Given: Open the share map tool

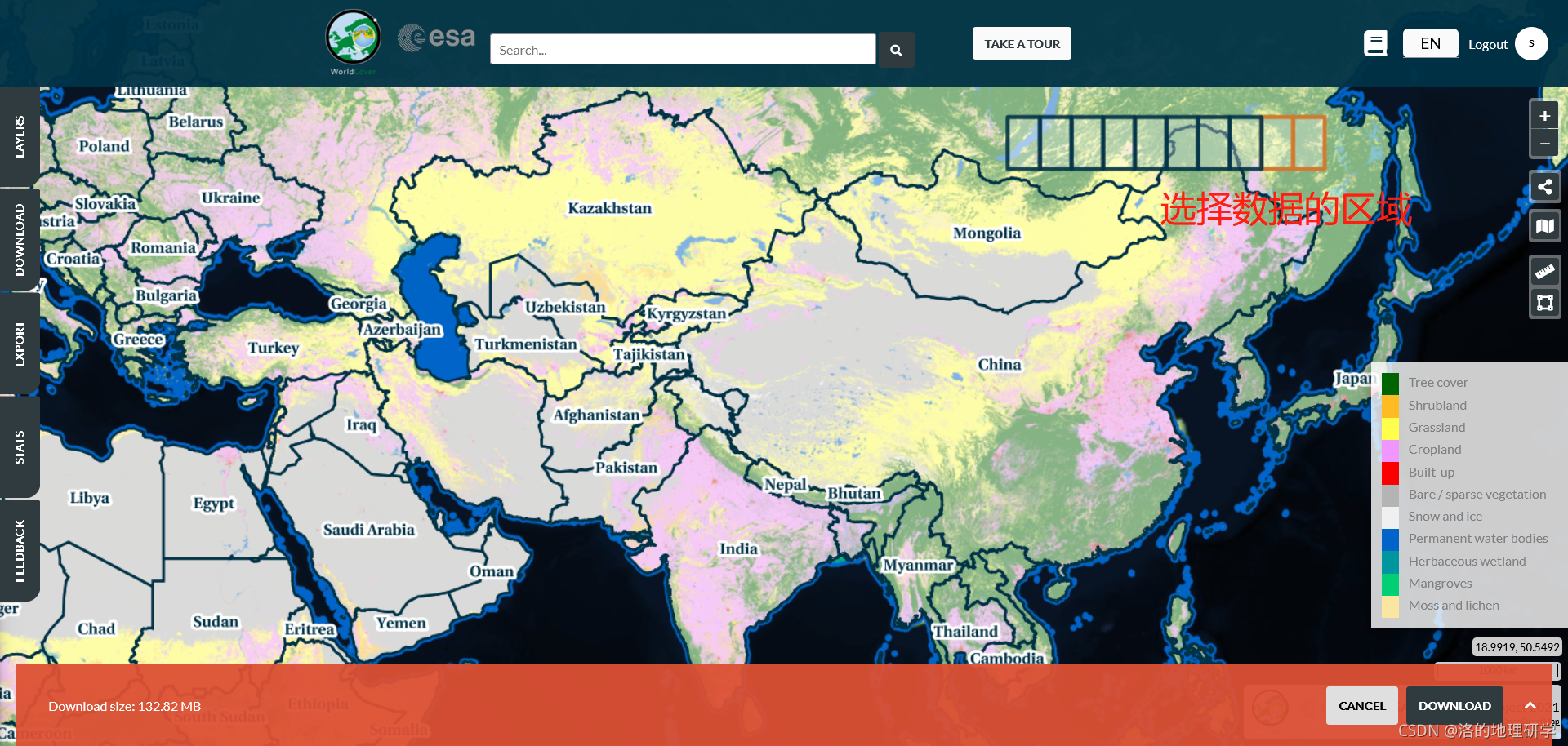Looking at the screenshot, I should tap(1544, 187).
